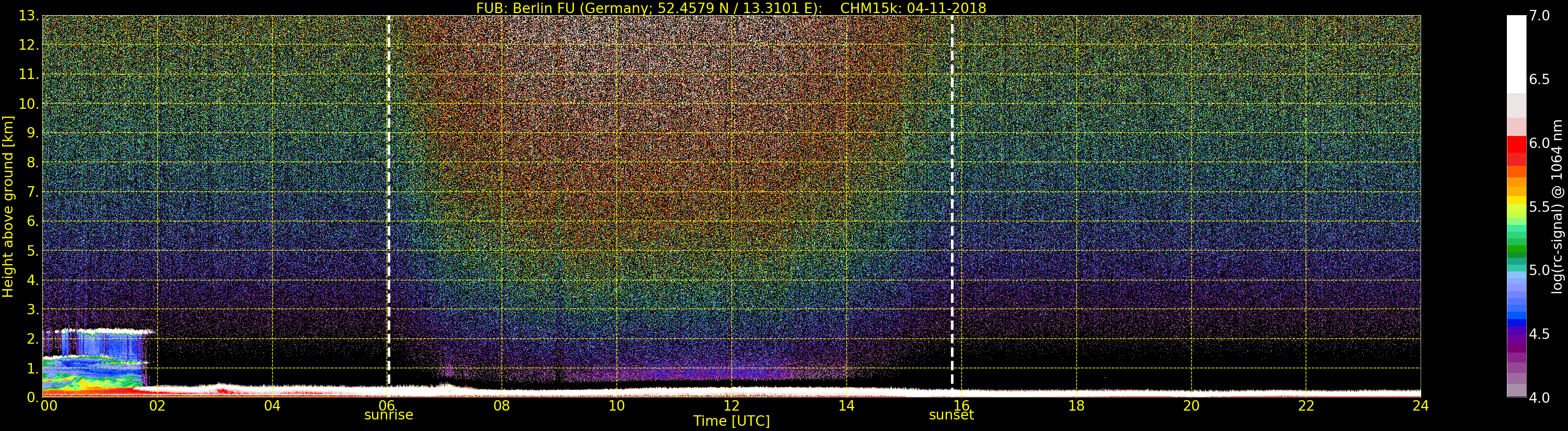Click the colorbar tick value 5.0
This screenshot has width=1568, height=431.
(x=1539, y=270)
